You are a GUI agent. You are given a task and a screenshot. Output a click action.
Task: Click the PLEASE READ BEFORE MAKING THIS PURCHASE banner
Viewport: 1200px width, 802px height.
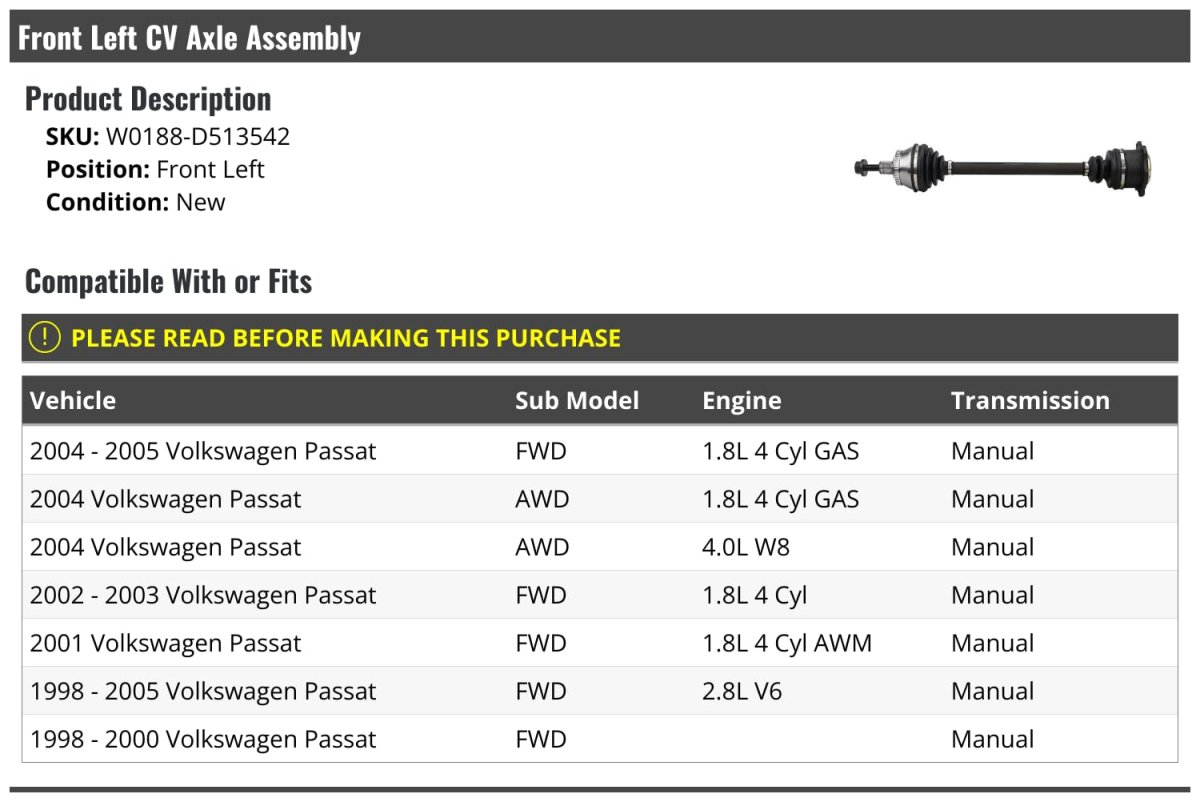point(346,338)
